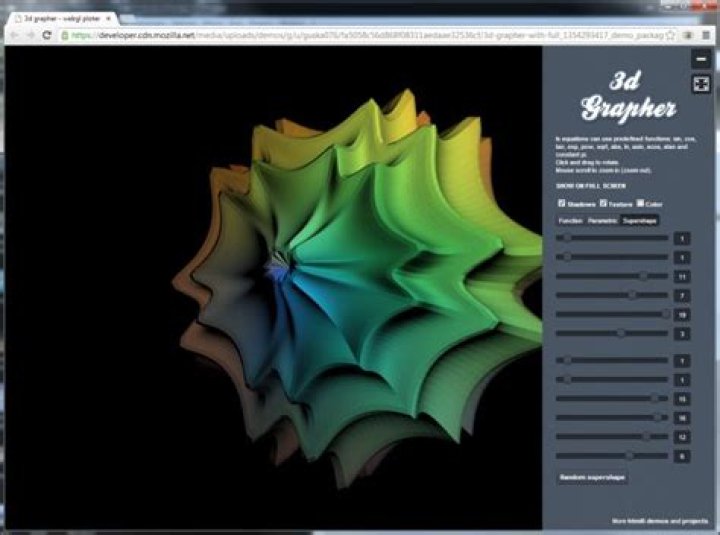Enable the Color checkbox
720x535 pixels.
point(640,203)
